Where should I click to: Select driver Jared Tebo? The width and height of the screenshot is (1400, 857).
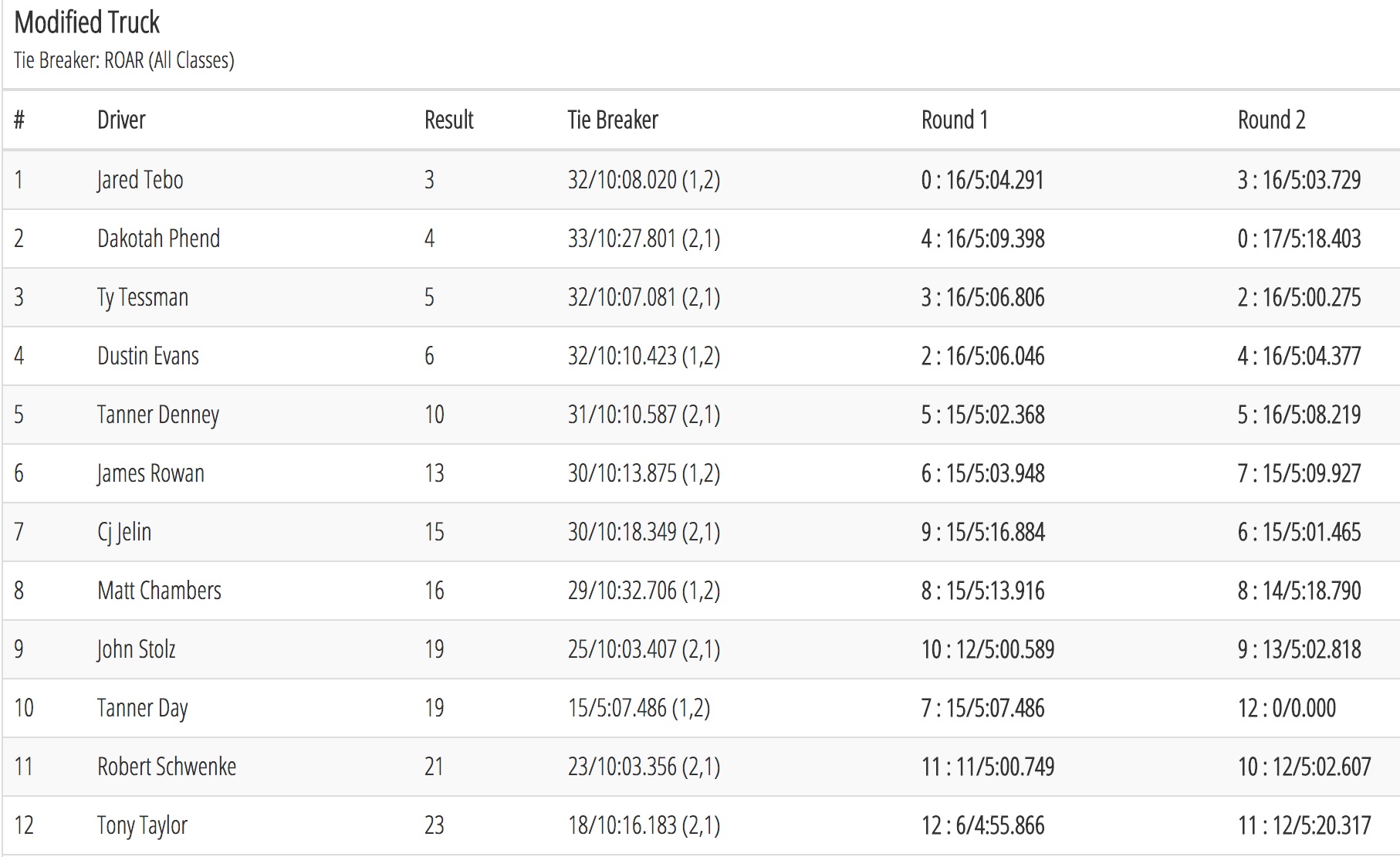[x=140, y=180]
